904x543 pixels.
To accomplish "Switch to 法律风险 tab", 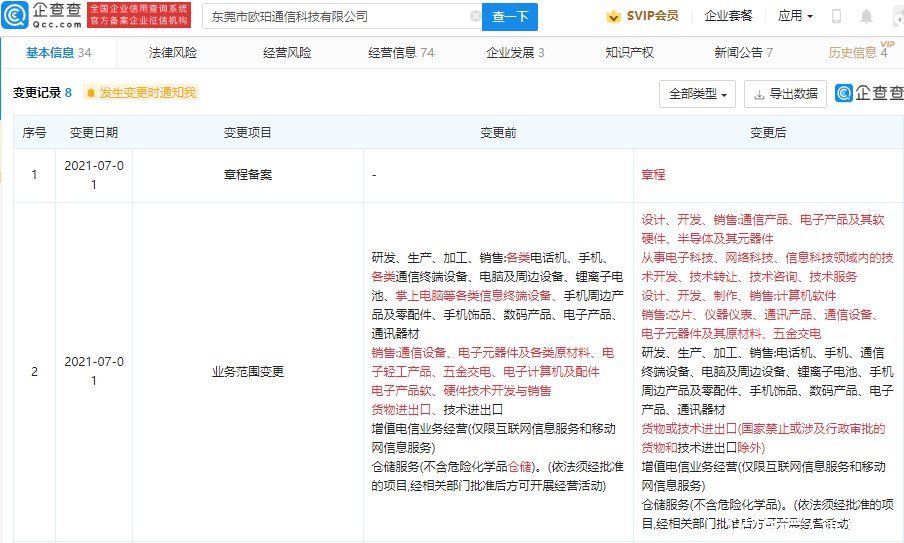I will [x=173, y=52].
